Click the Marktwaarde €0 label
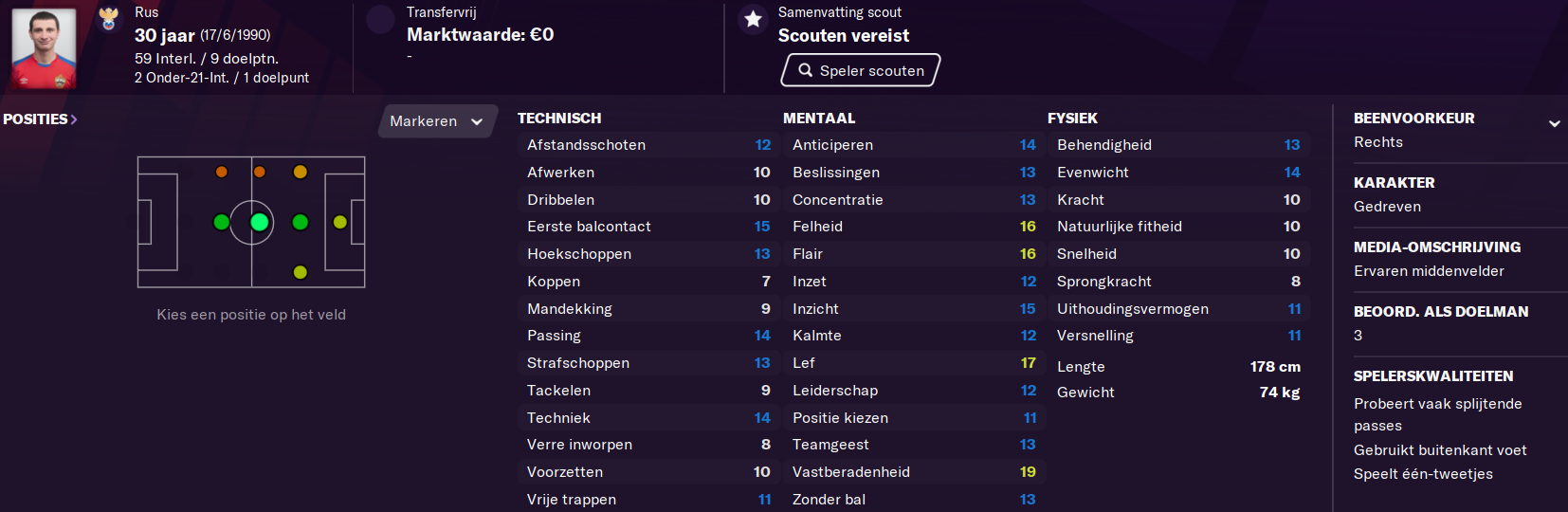Screen dimensions: 1568x512 481,35
